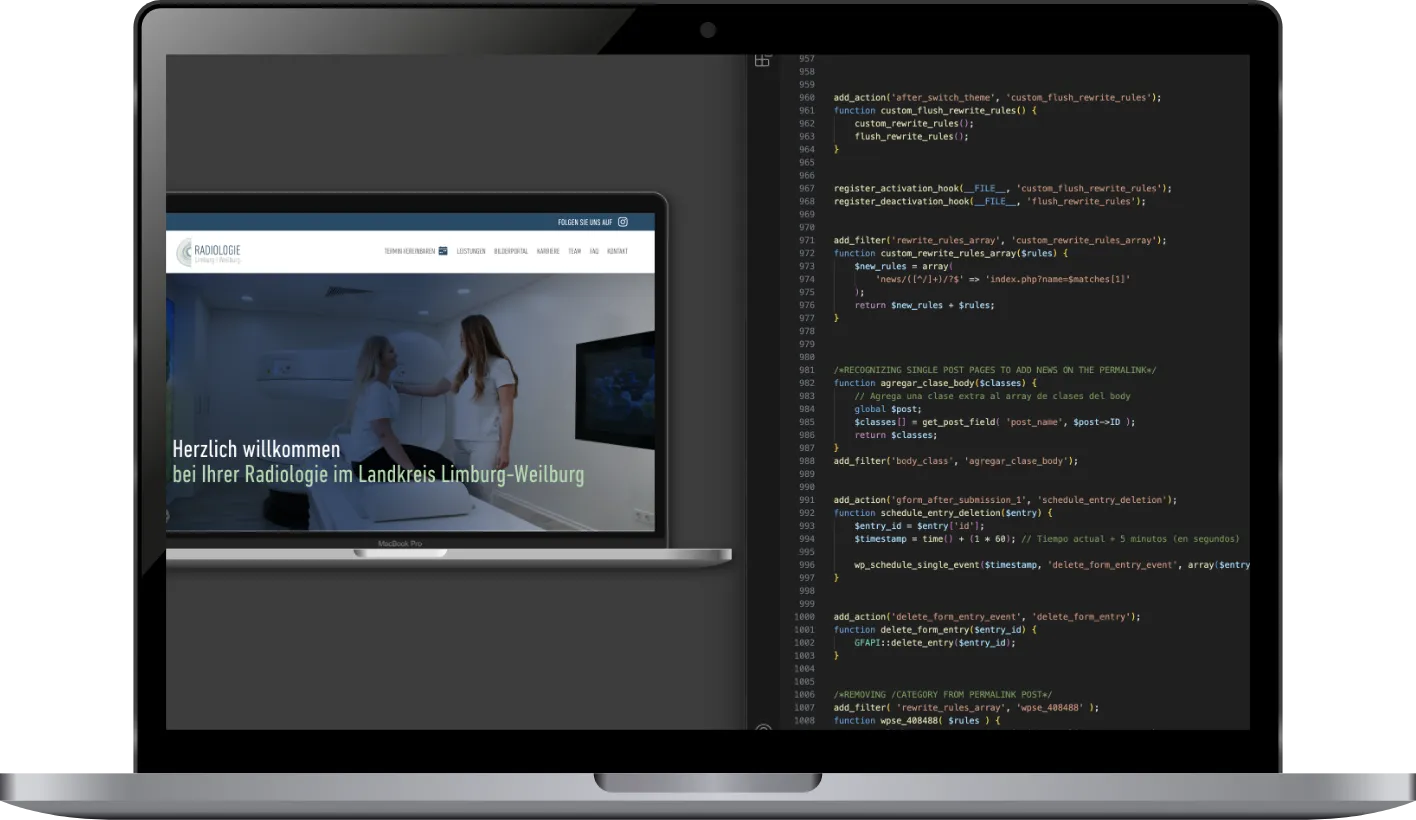Click the 'return $new_rules + $rules' line
This screenshot has width=1416, height=820.
click(x=924, y=305)
